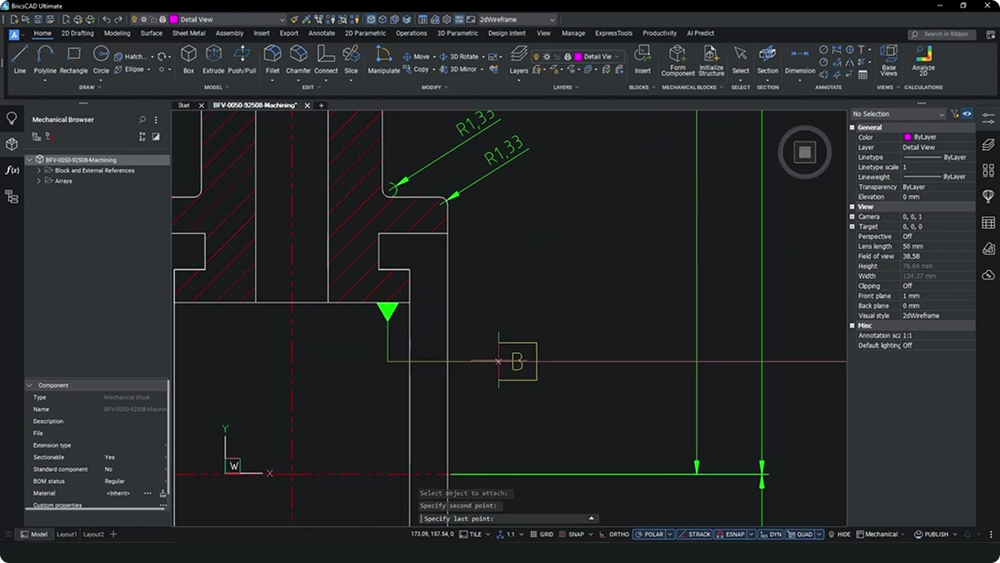Disable POLAR tracking in status bar
The image size is (1000, 563).
pyautogui.click(x=653, y=535)
